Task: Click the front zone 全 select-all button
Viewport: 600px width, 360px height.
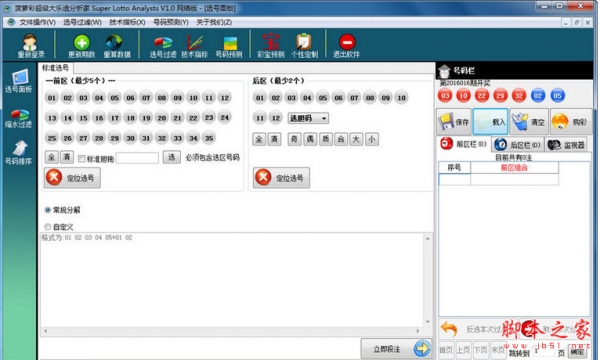Action: coord(51,157)
